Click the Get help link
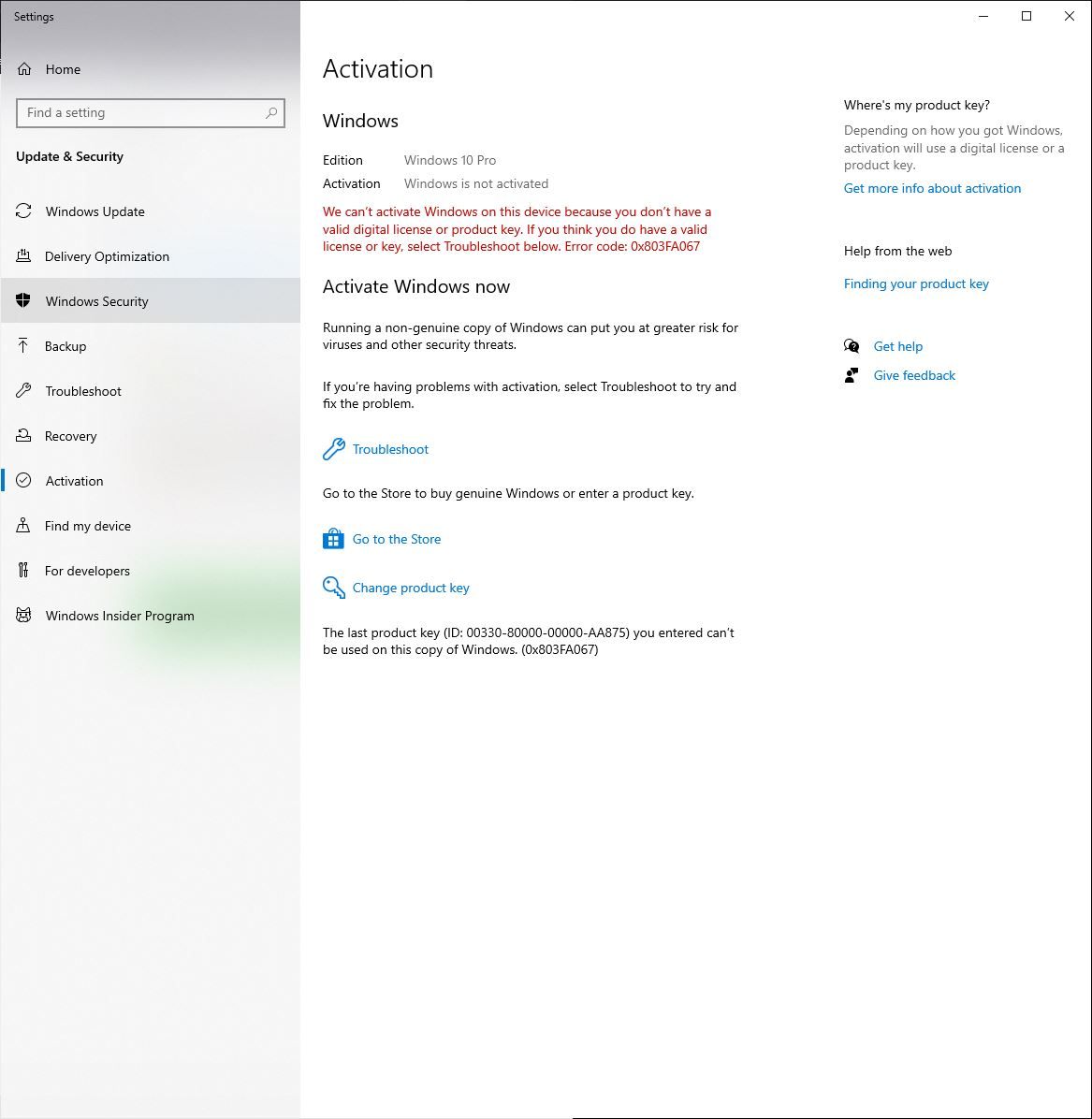1092x1119 pixels. pyautogui.click(x=898, y=346)
